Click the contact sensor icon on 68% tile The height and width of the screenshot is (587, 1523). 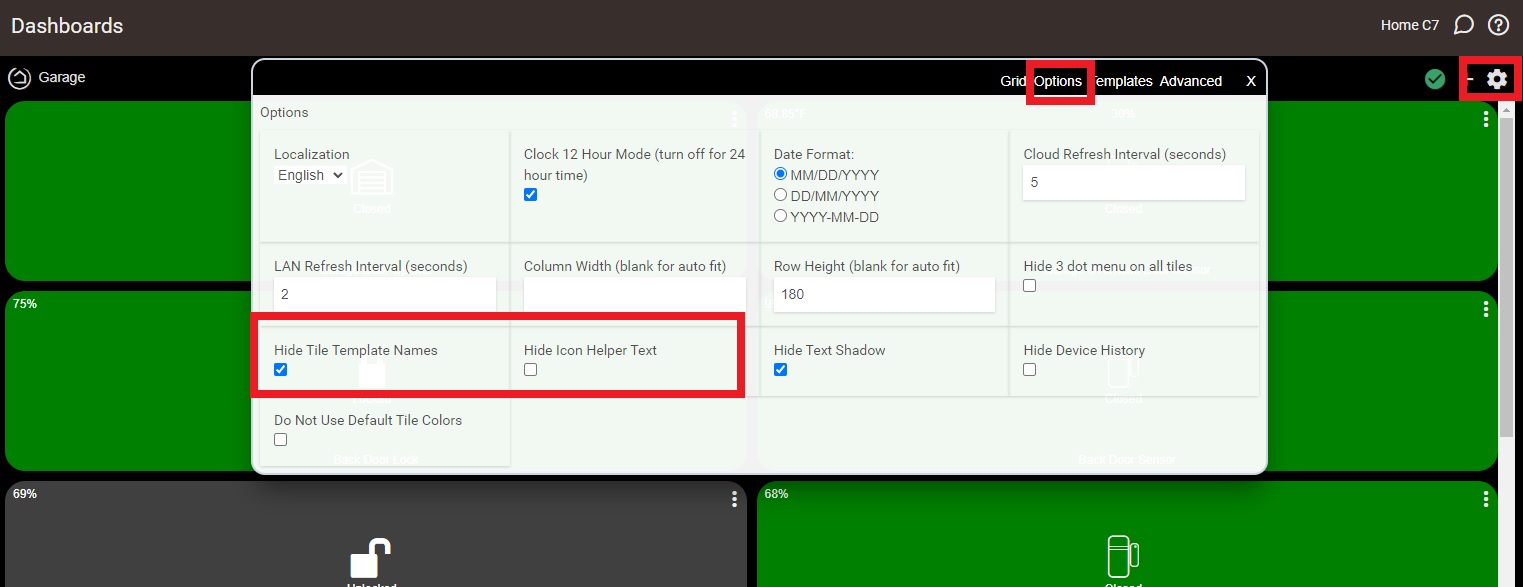click(1123, 556)
